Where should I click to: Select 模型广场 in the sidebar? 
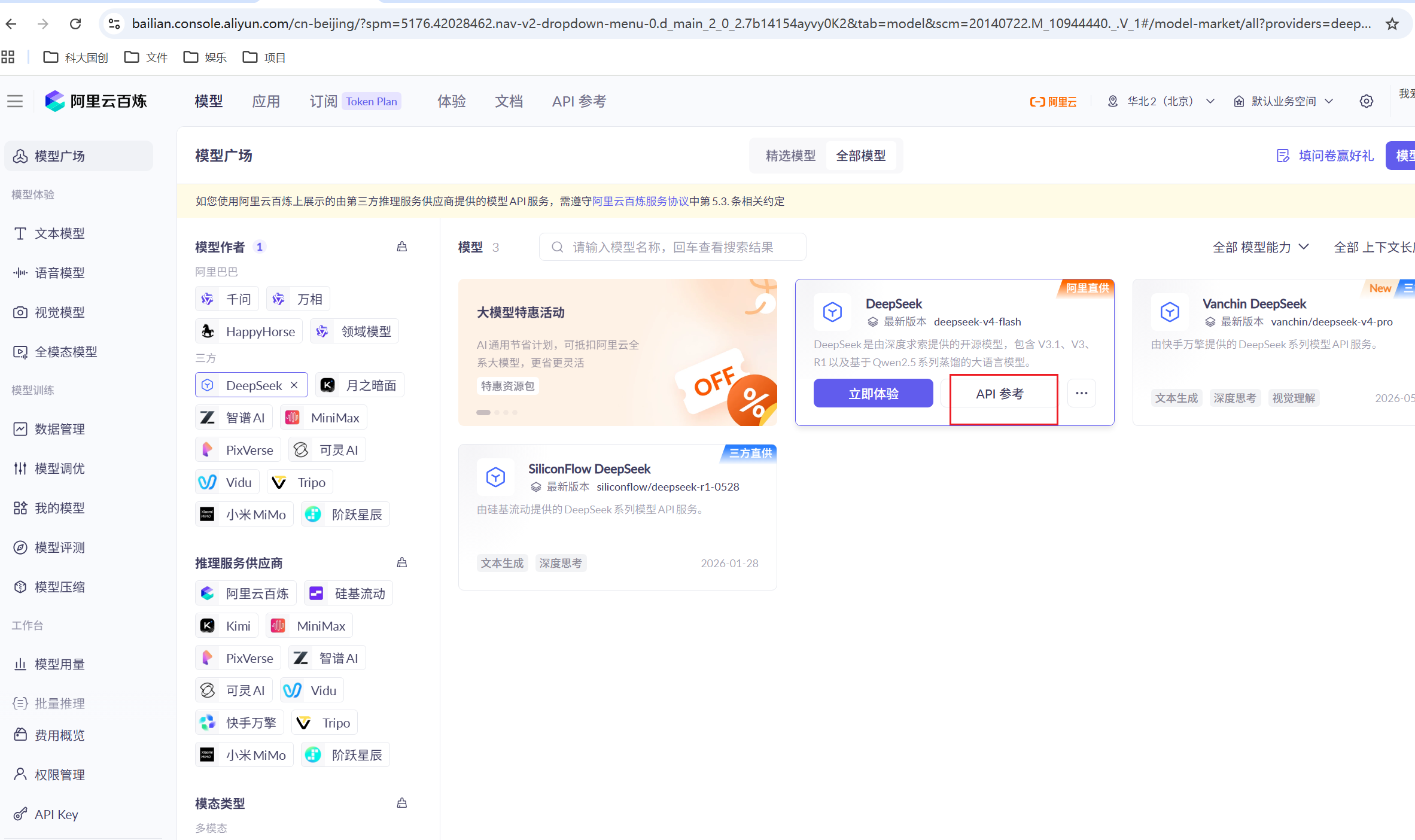pyautogui.click(x=78, y=156)
